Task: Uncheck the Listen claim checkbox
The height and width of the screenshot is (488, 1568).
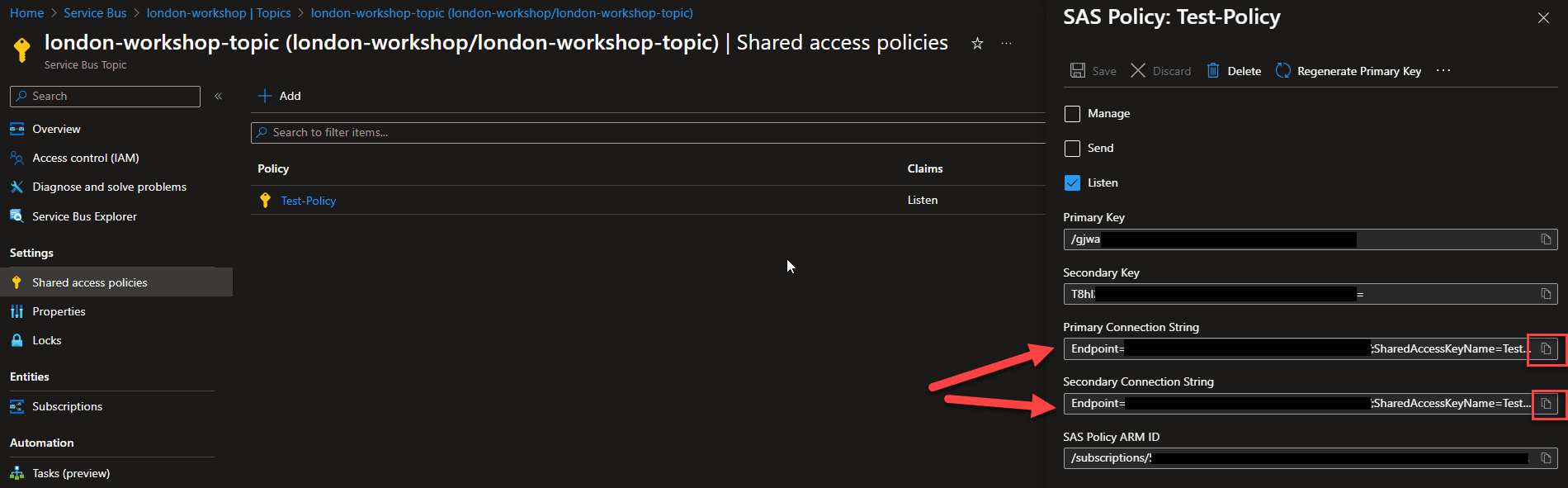Action: point(1072,183)
